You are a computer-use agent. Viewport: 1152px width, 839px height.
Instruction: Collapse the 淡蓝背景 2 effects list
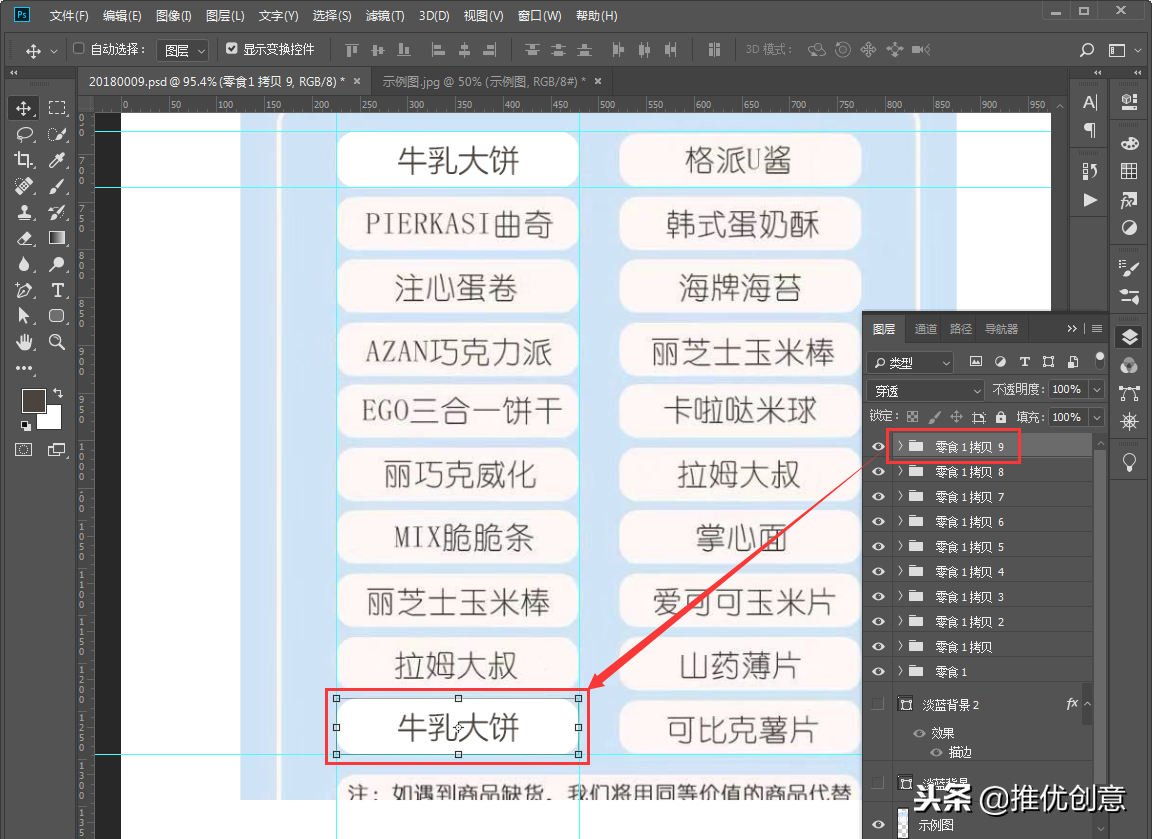tap(1087, 704)
